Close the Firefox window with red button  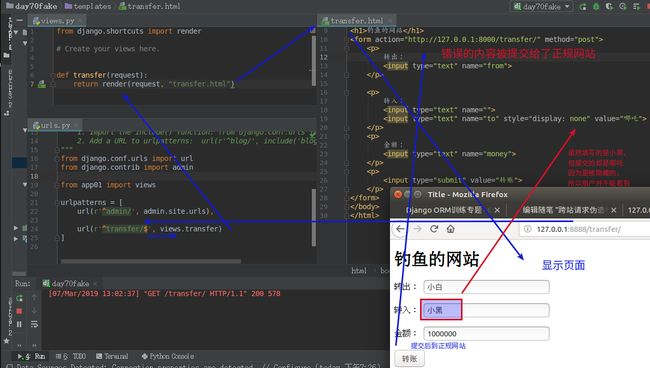398,194
